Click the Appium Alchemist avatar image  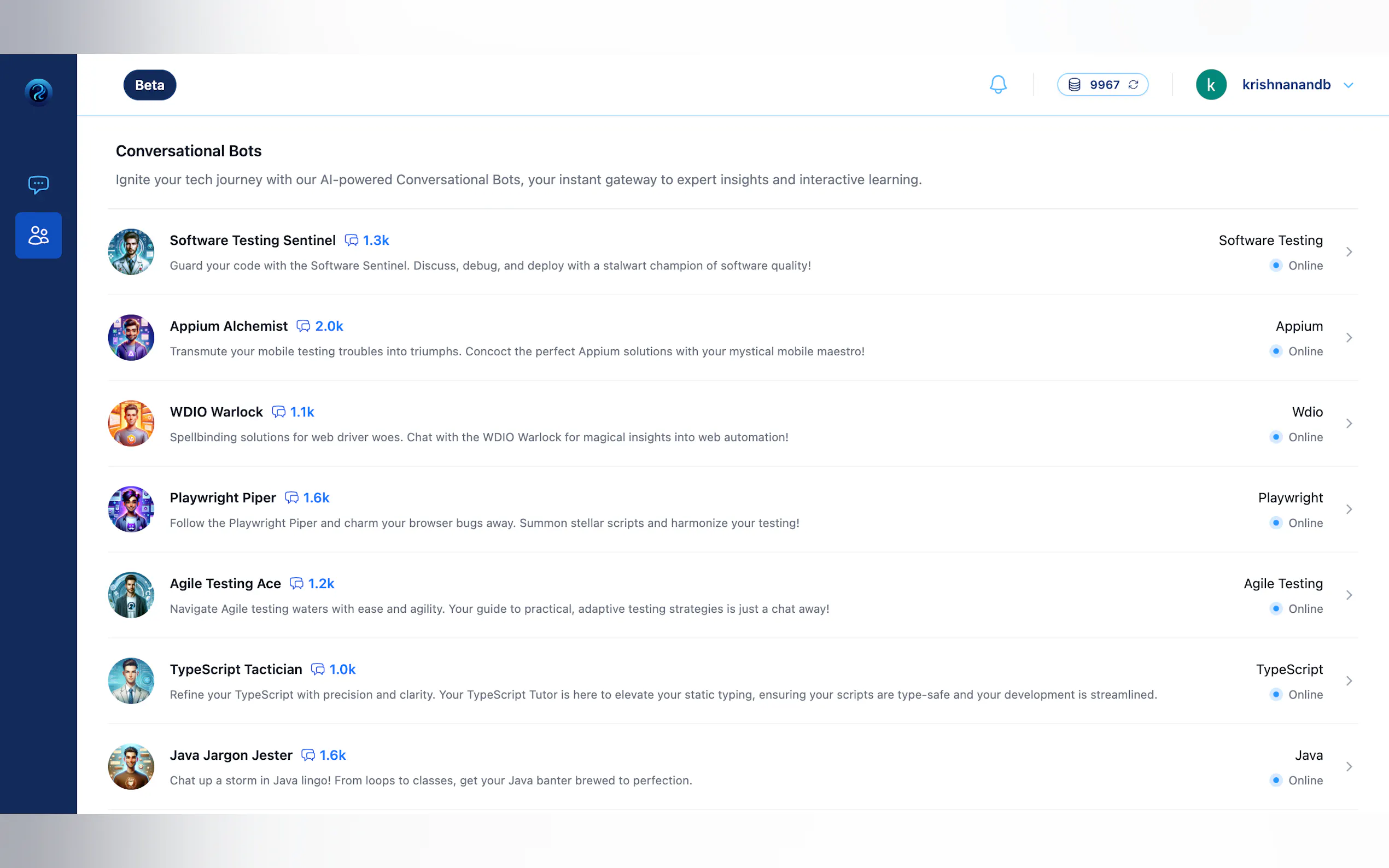click(131, 338)
